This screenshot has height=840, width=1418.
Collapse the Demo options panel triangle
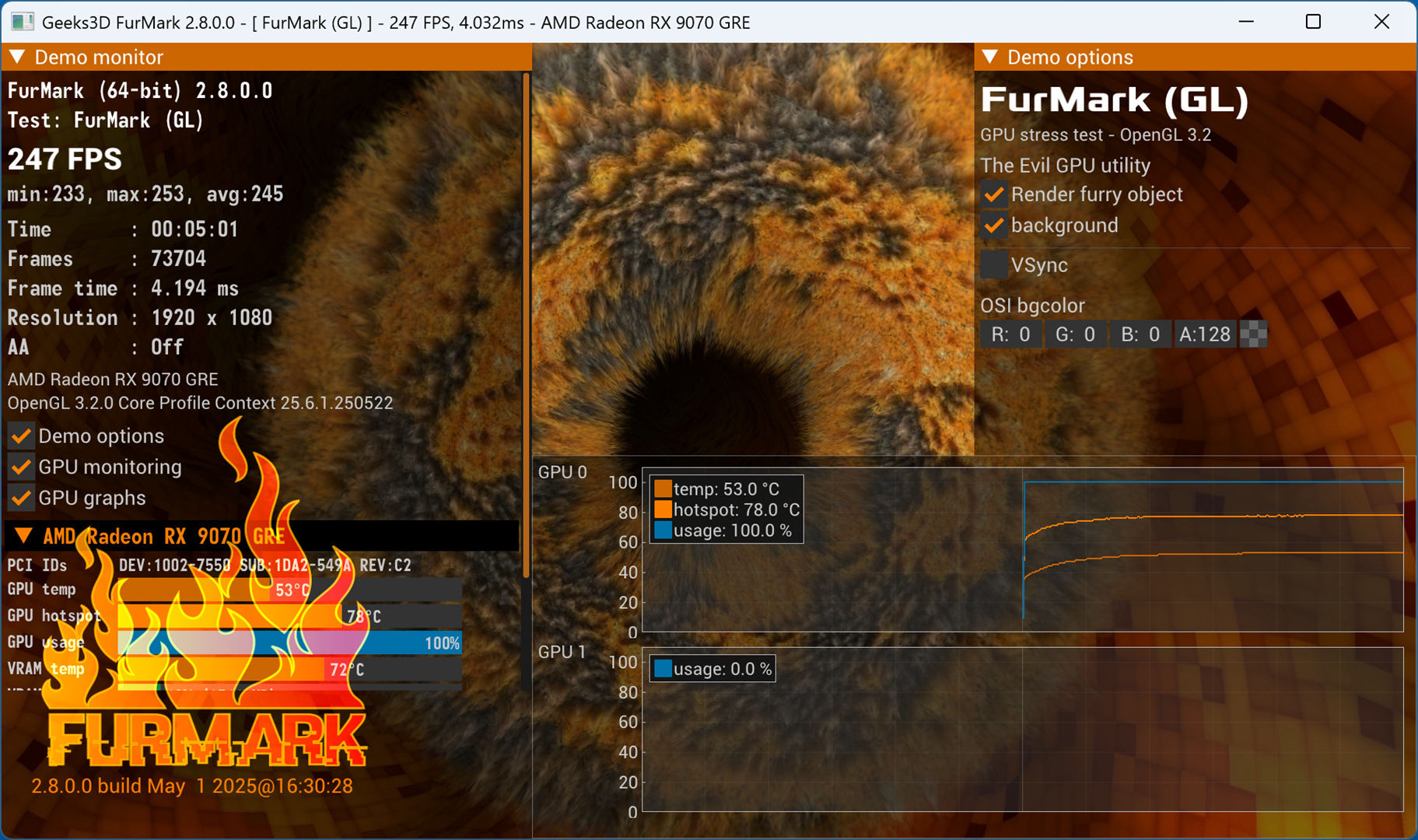coord(990,57)
